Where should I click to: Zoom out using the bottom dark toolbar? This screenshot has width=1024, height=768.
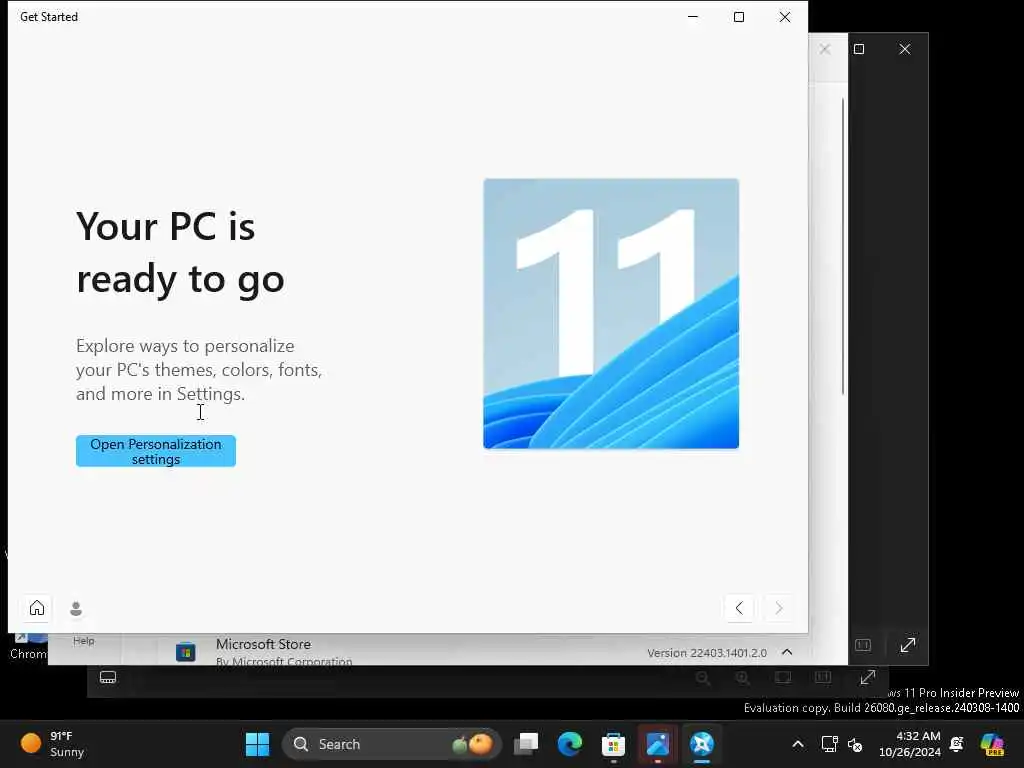point(703,678)
